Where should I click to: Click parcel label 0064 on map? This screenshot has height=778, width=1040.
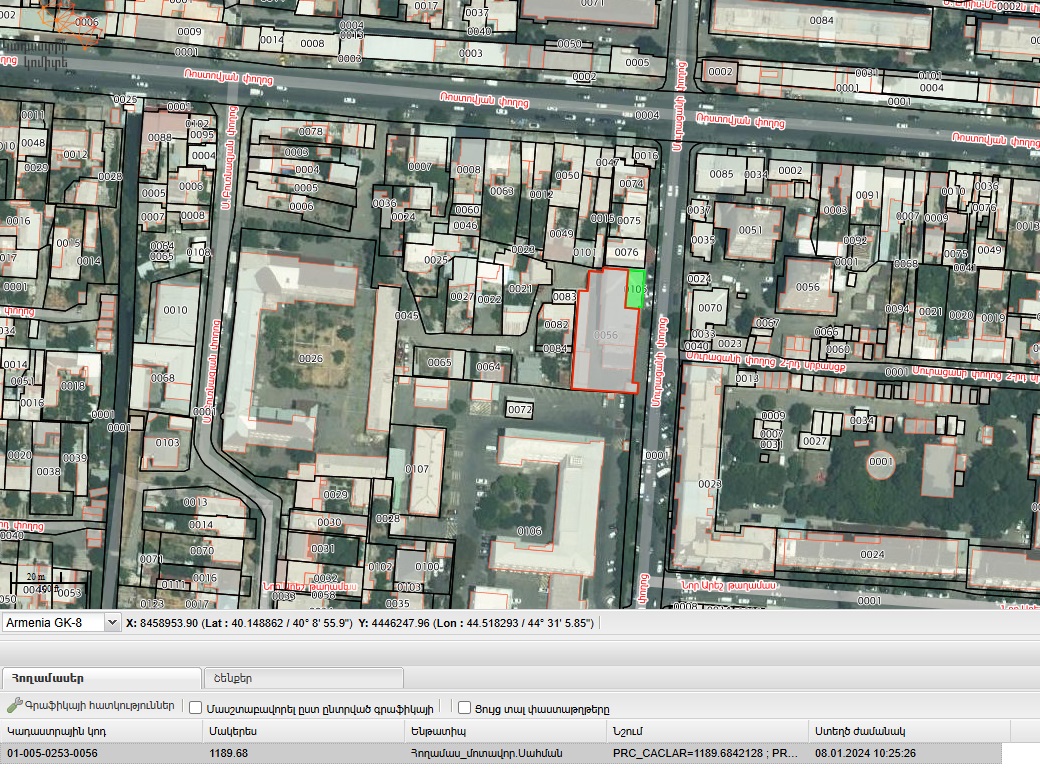click(488, 366)
